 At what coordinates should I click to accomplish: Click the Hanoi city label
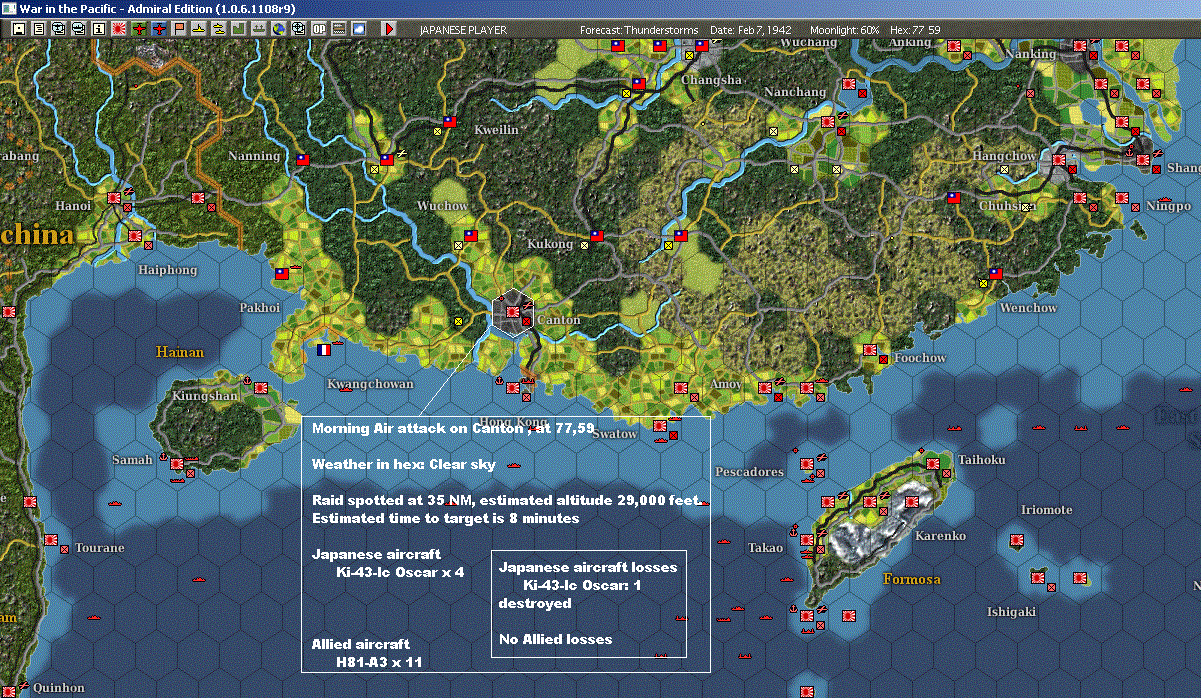click(x=73, y=206)
